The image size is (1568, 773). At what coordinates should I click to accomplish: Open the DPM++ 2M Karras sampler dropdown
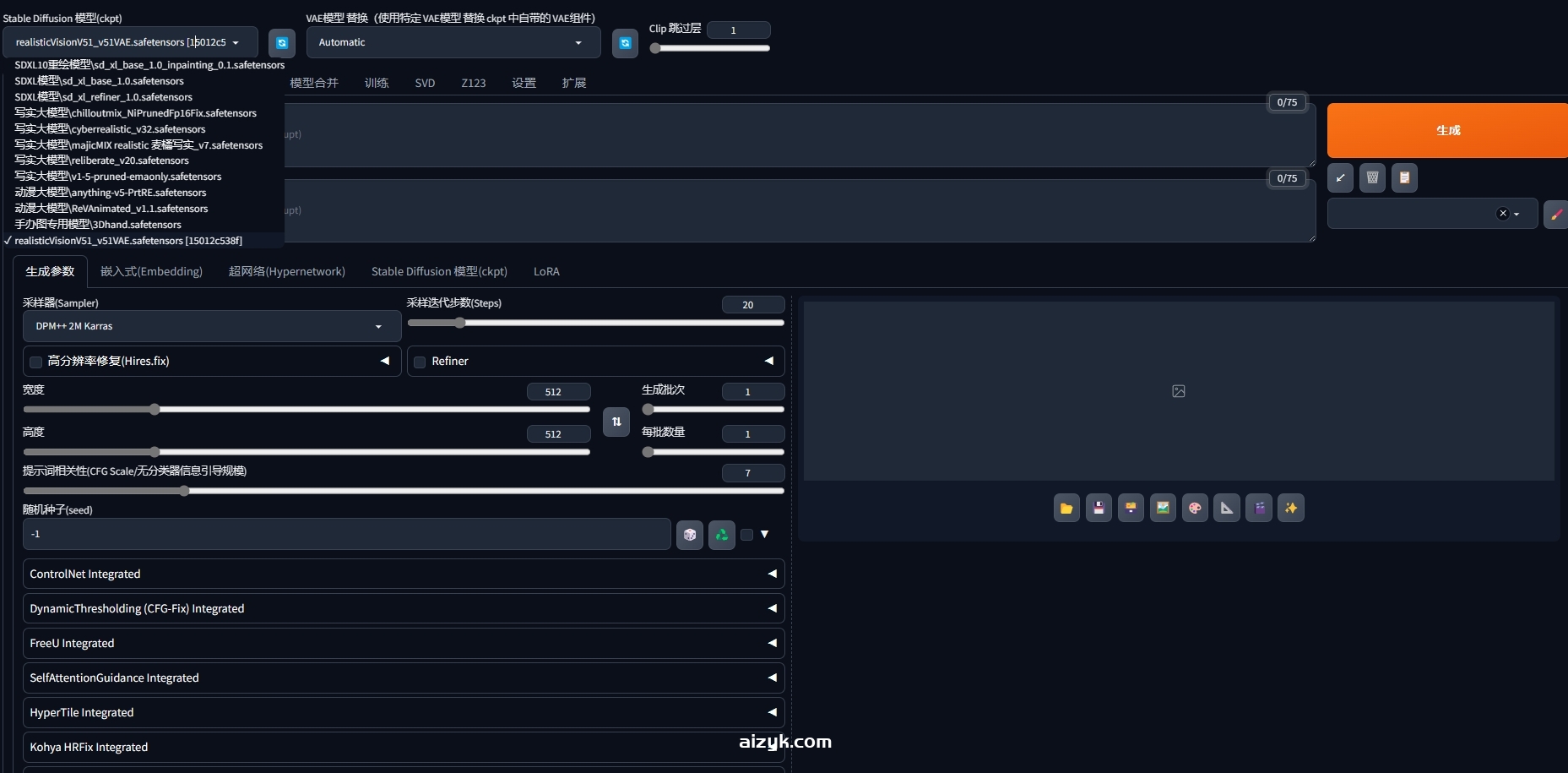tap(211, 326)
